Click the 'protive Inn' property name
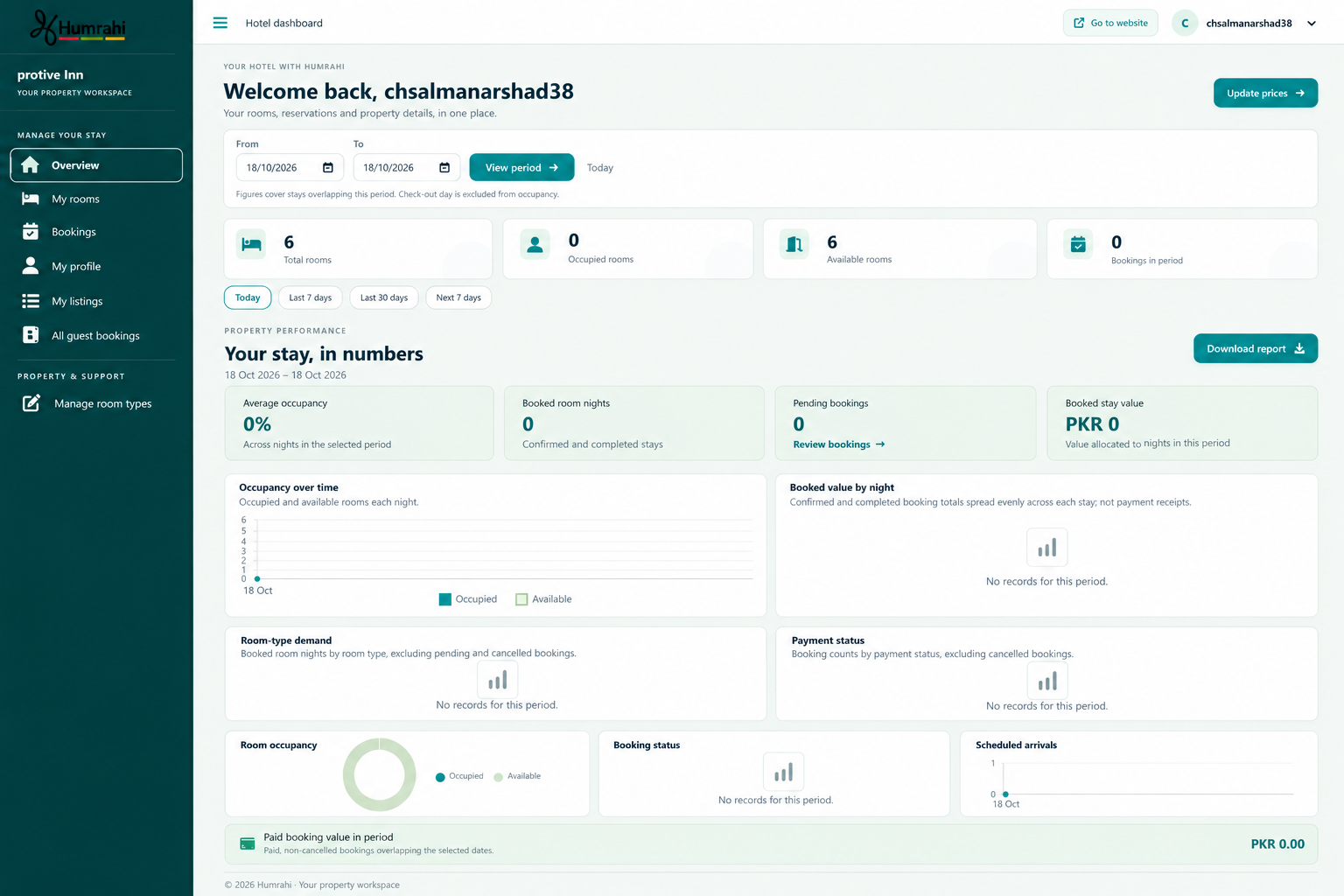 click(x=51, y=75)
